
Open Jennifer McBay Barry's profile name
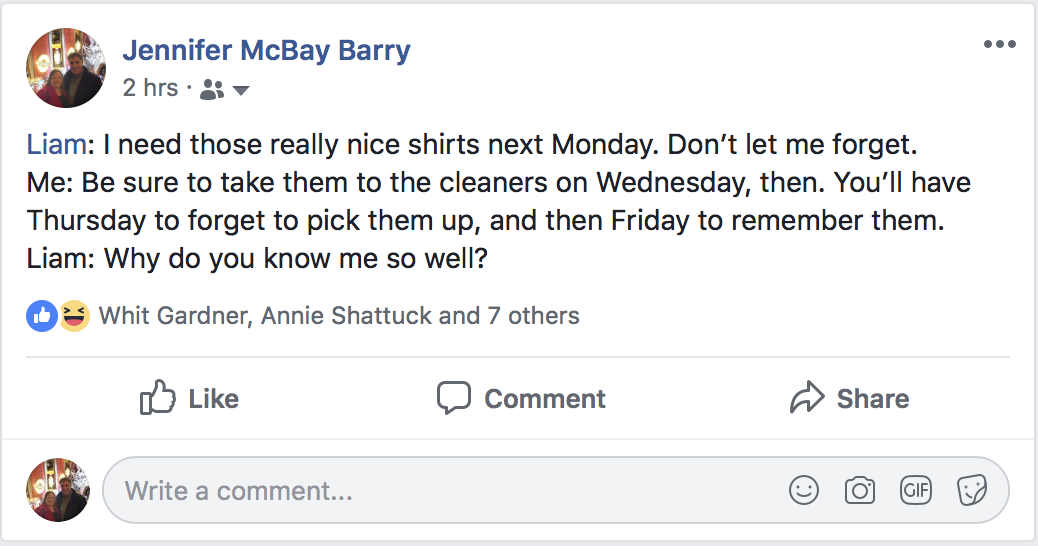click(x=266, y=51)
